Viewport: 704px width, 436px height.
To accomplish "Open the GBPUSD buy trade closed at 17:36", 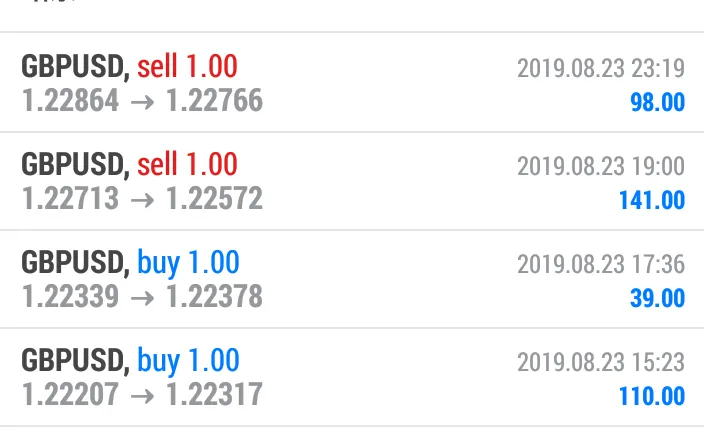I will pos(352,279).
